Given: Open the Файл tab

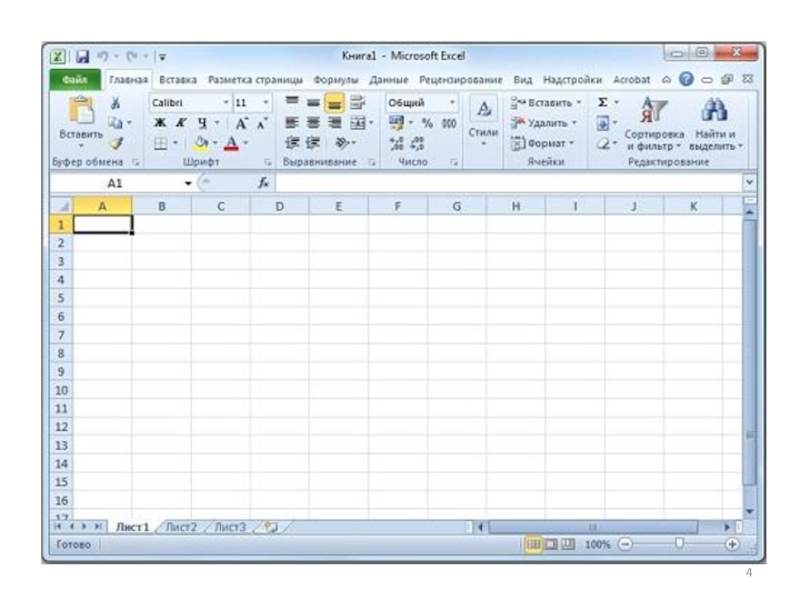Looking at the screenshot, I should click(x=75, y=80).
